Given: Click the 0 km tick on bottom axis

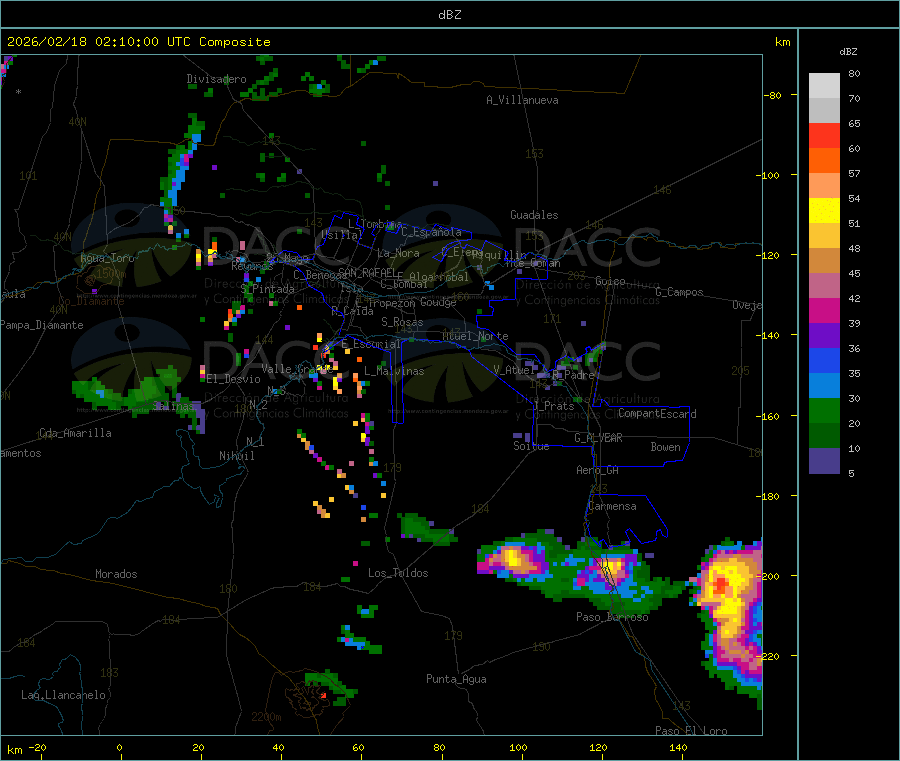Looking at the screenshot, I should [119, 747].
